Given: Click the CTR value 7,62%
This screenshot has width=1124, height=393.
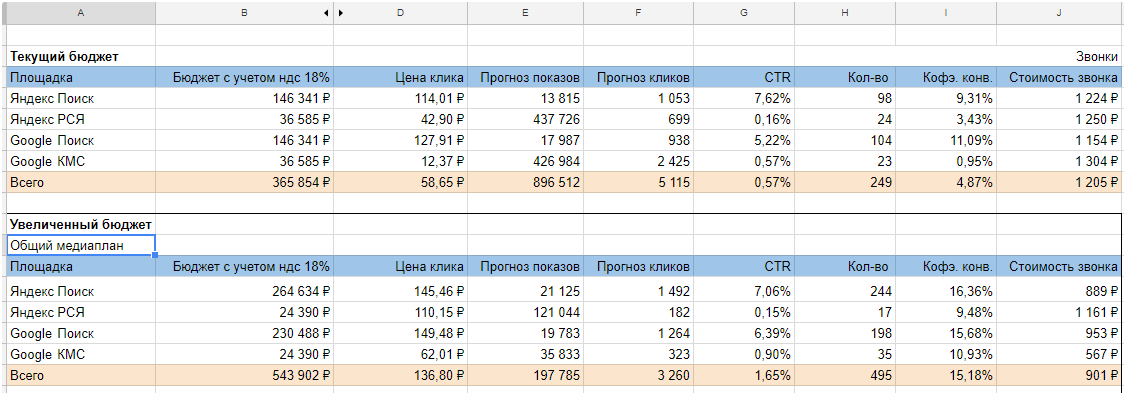Looking at the screenshot, I should coord(744,98).
